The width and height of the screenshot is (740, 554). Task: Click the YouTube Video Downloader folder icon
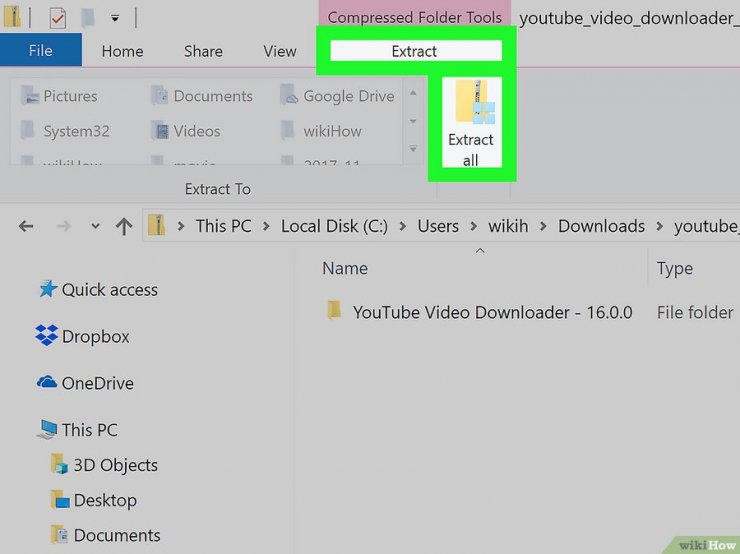click(x=334, y=310)
